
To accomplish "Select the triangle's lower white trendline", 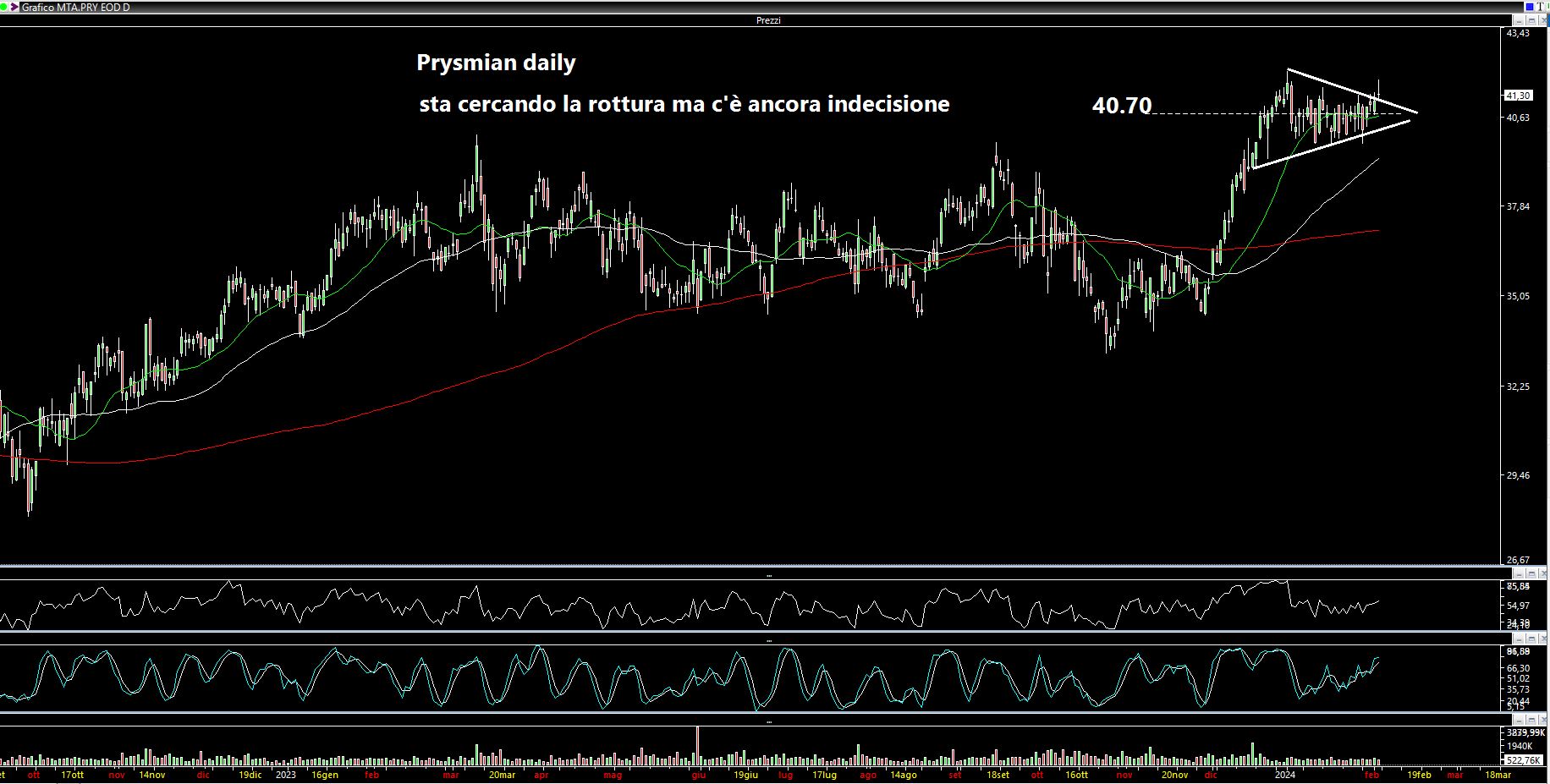I will 1331,144.
